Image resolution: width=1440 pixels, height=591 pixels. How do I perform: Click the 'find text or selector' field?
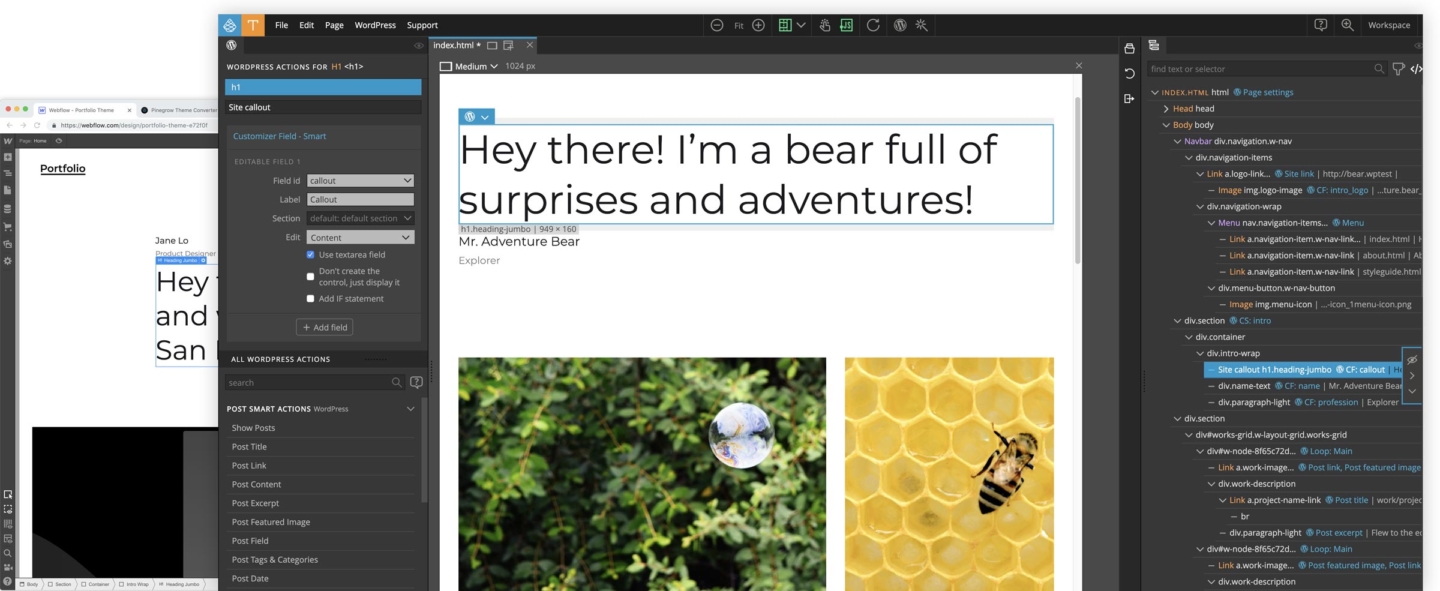(1266, 69)
